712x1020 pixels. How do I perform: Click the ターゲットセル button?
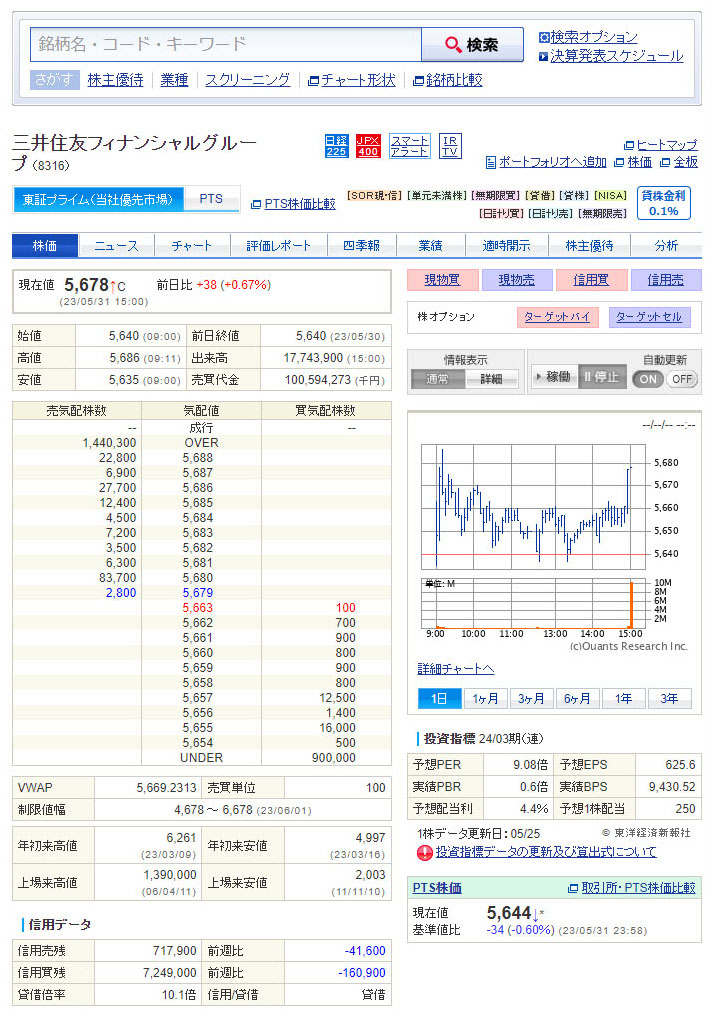648,317
